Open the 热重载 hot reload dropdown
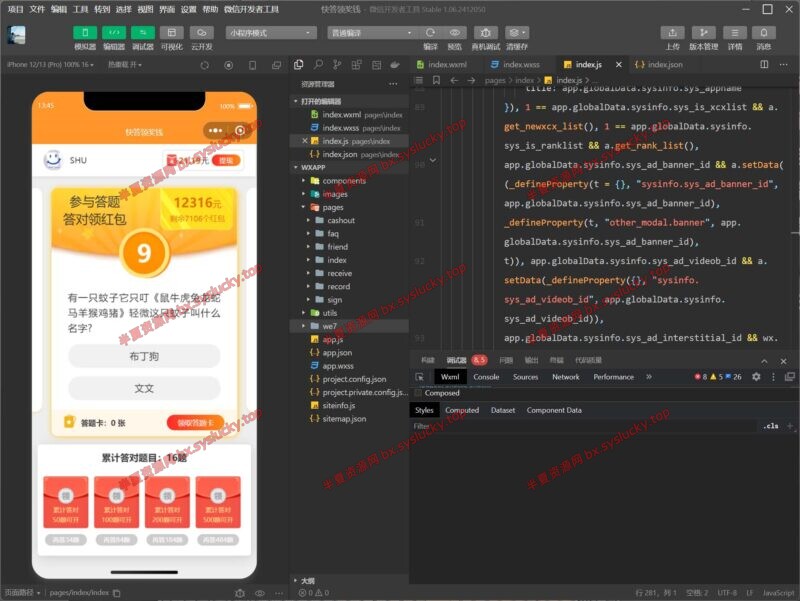Screen dimensions: 800x601 click(x=124, y=65)
